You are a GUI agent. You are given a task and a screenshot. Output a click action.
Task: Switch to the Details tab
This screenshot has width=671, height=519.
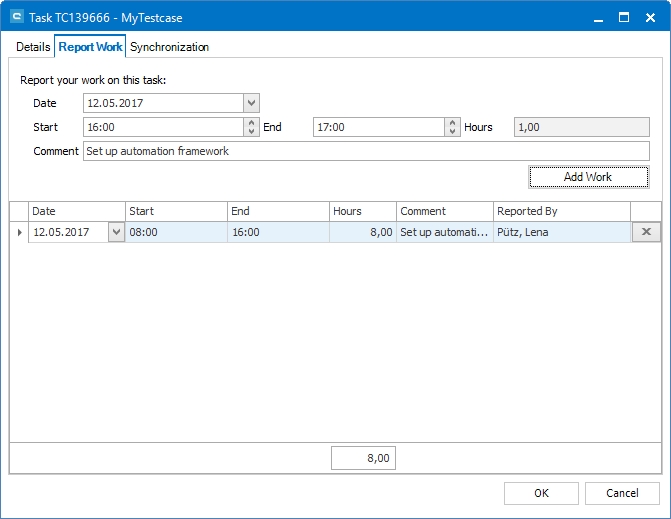tap(33, 47)
